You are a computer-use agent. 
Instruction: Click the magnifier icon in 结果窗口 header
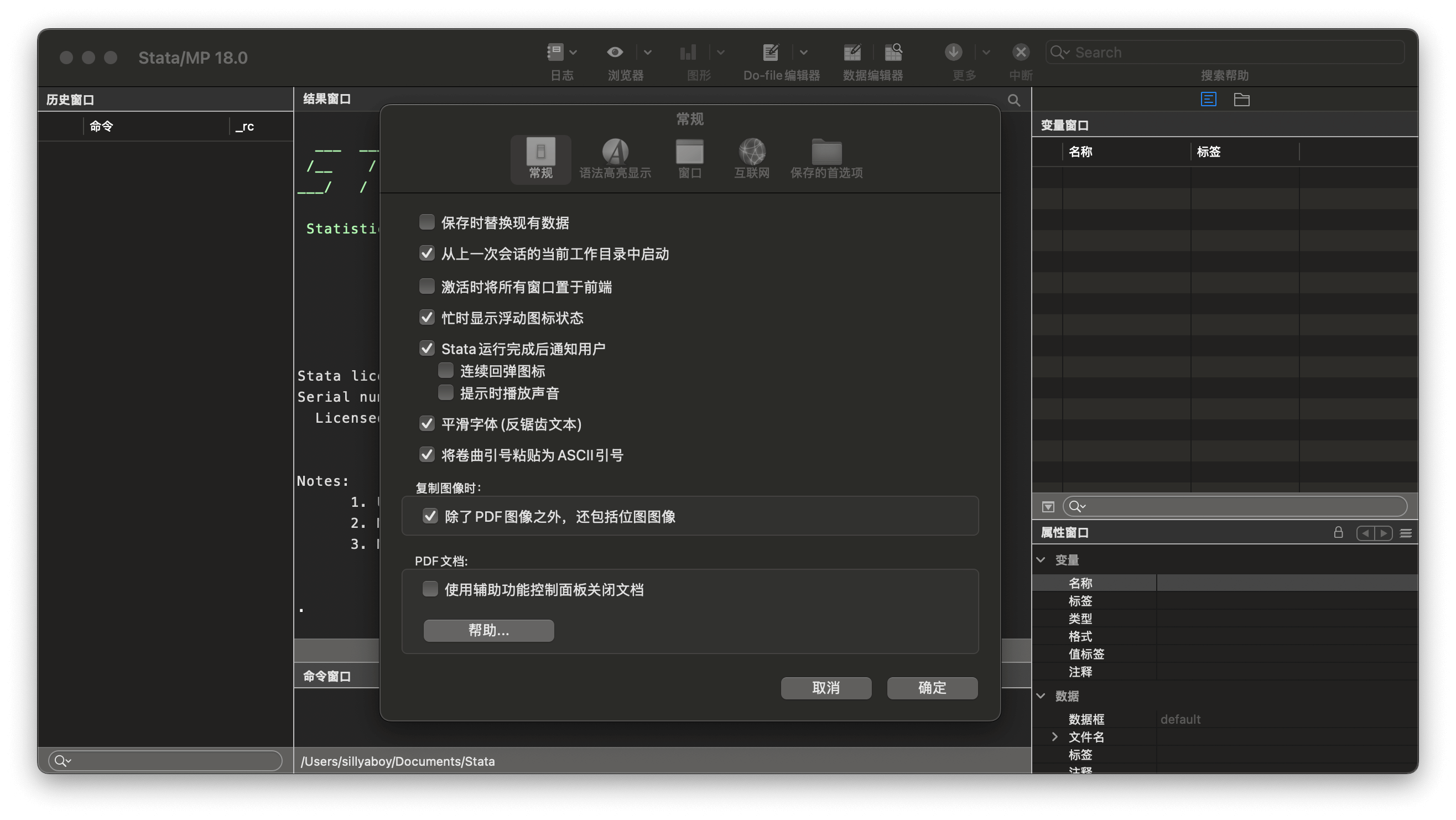(1014, 100)
